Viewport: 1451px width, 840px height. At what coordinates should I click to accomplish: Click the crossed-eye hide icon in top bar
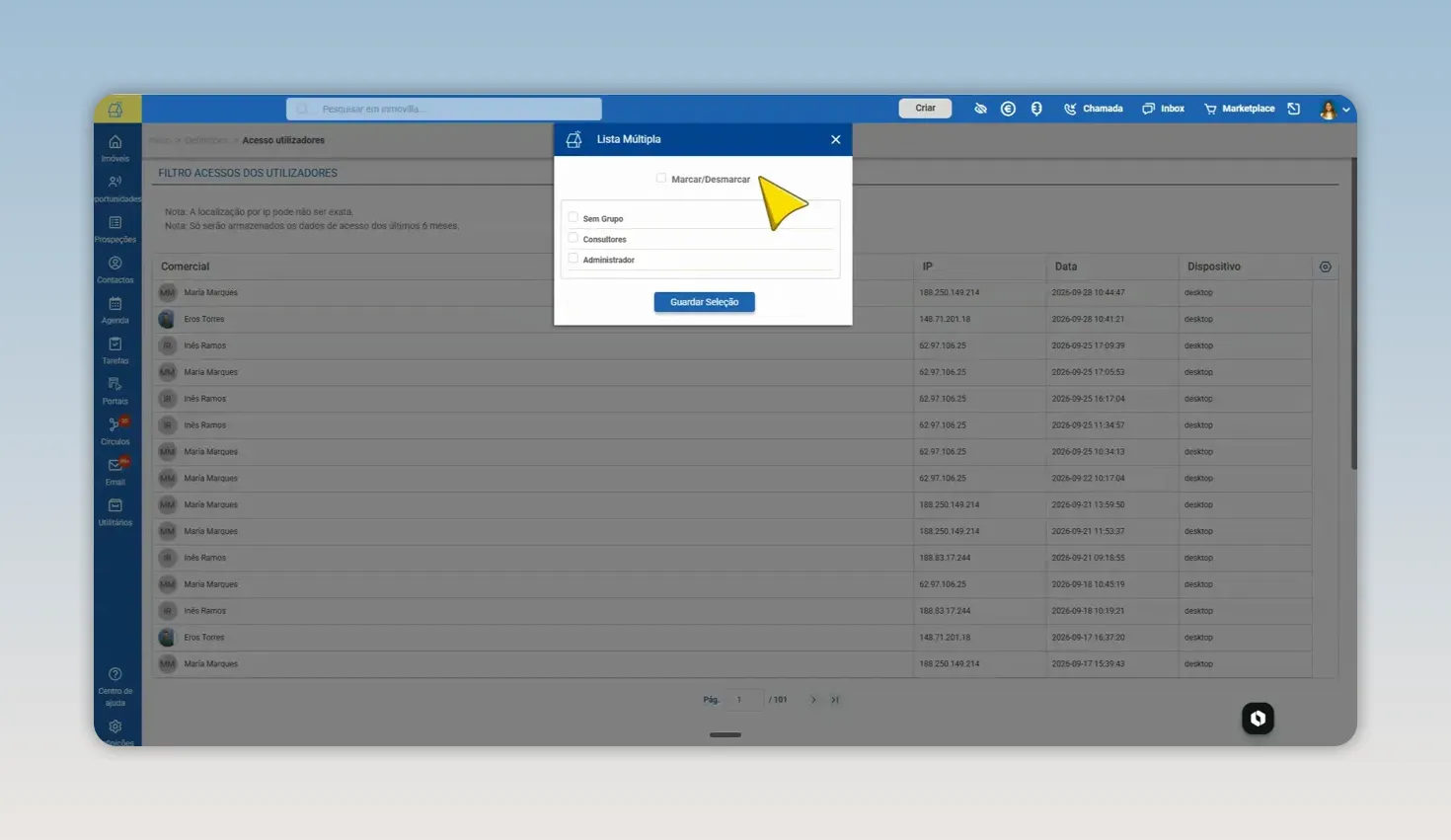click(980, 109)
